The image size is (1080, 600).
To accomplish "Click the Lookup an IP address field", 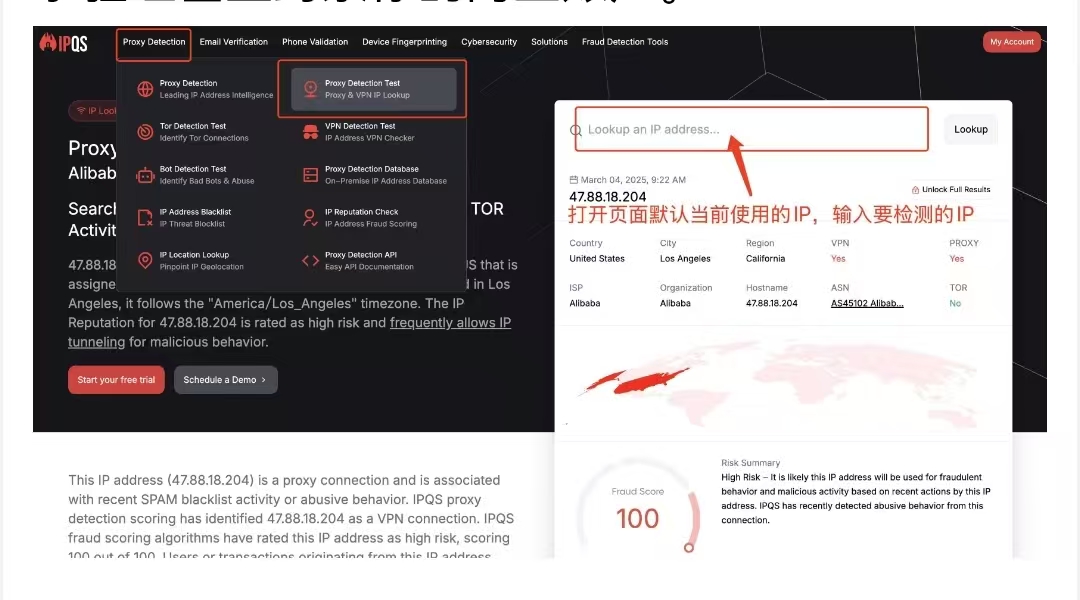I will click(751, 129).
